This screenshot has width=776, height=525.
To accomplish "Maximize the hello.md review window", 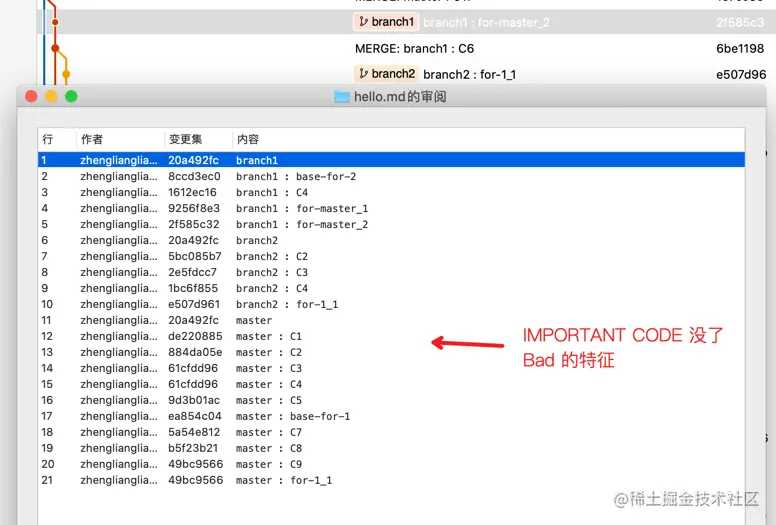I will coord(71,96).
